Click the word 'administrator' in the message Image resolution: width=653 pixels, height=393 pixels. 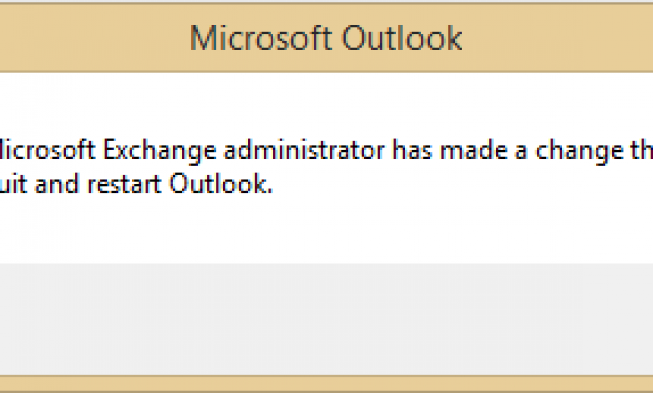click(304, 150)
